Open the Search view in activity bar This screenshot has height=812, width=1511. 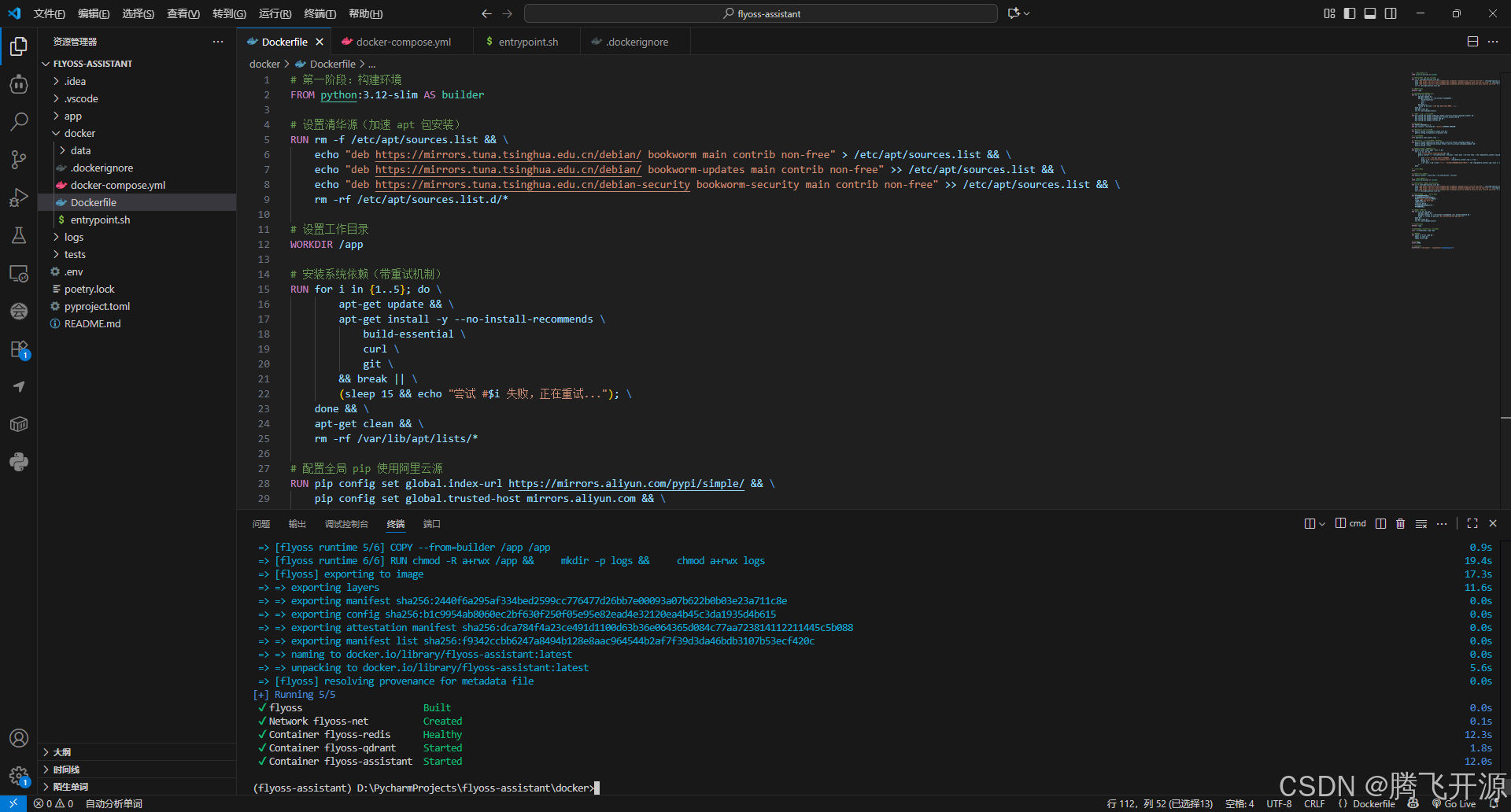coord(19,121)
